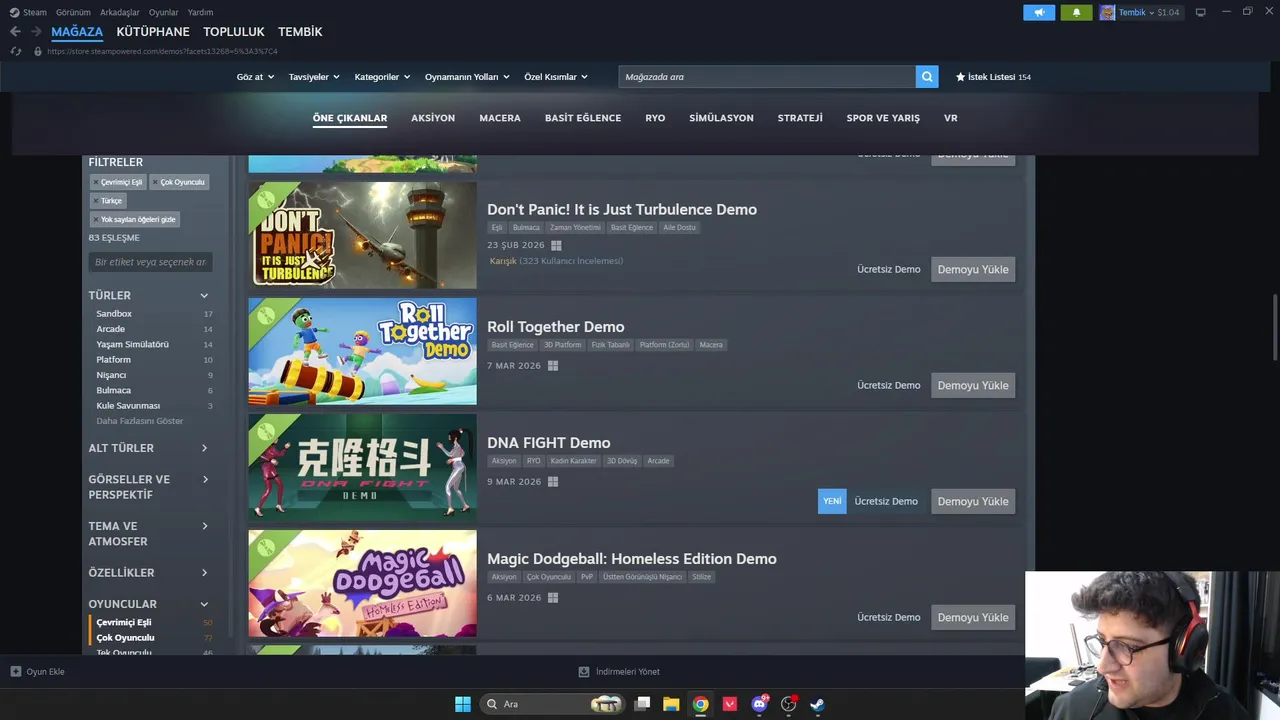Open the Windows Start menu
This screenshot has width=1280, height=720.
tap(463, 704)
